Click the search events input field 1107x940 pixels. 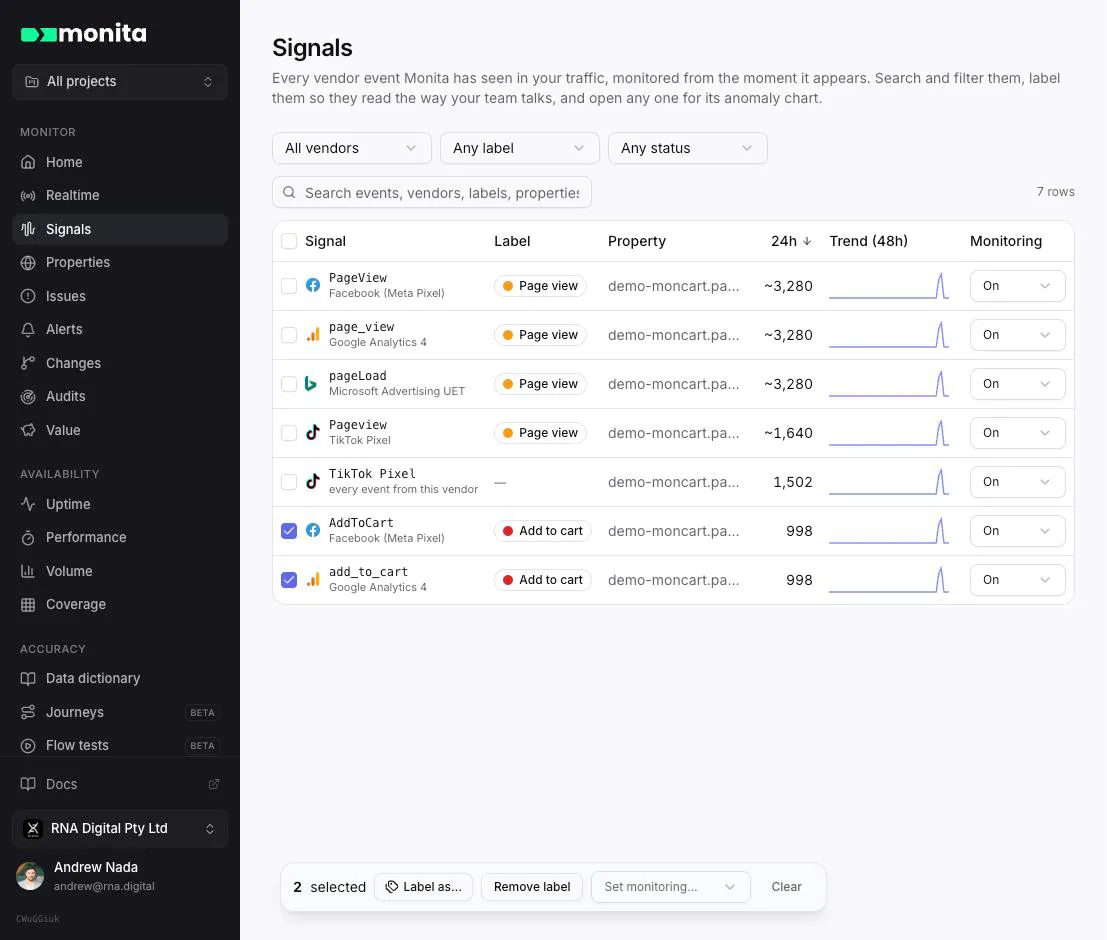click(x=432, y=192)
